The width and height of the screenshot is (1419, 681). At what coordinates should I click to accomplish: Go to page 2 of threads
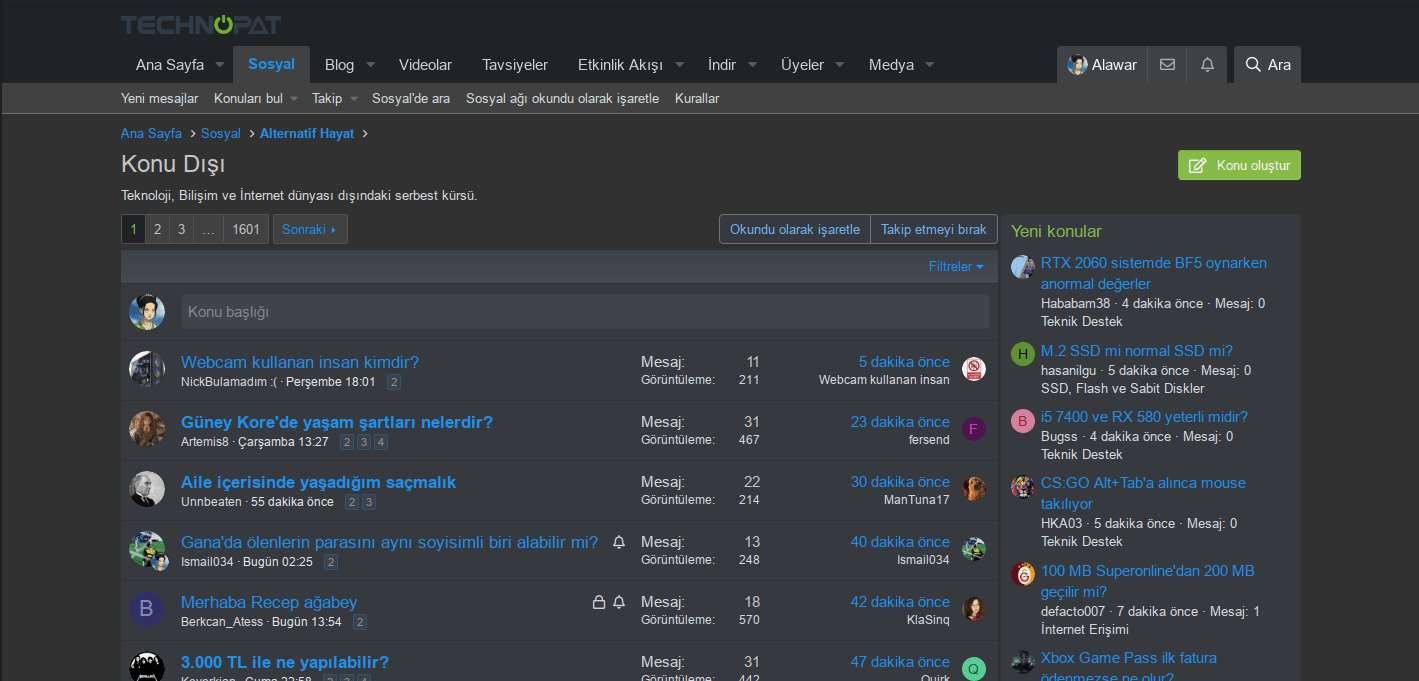157,229
